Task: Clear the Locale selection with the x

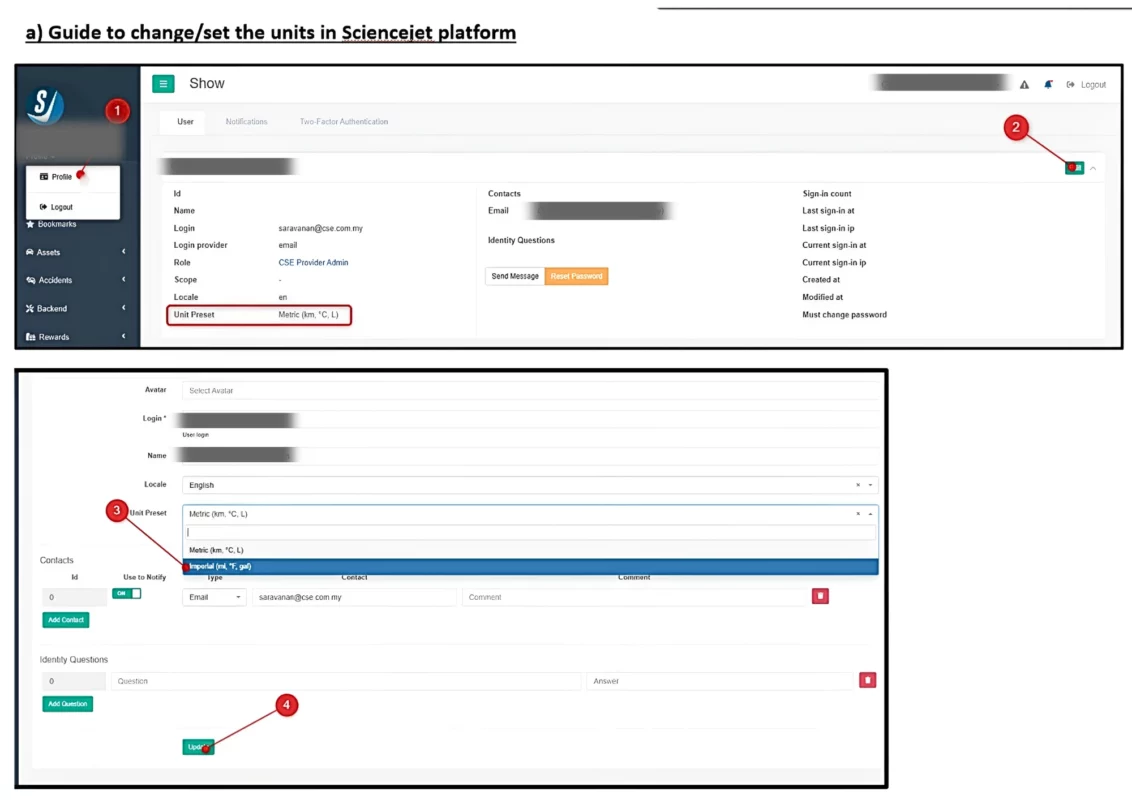Action: [857, 486]
